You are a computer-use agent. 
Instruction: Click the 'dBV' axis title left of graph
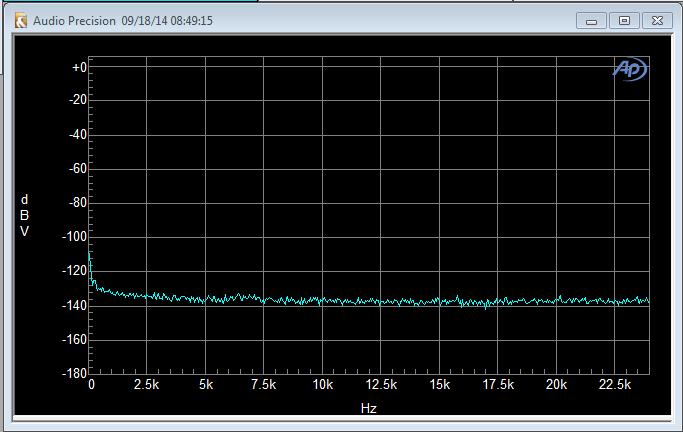(x=24, y=216)
